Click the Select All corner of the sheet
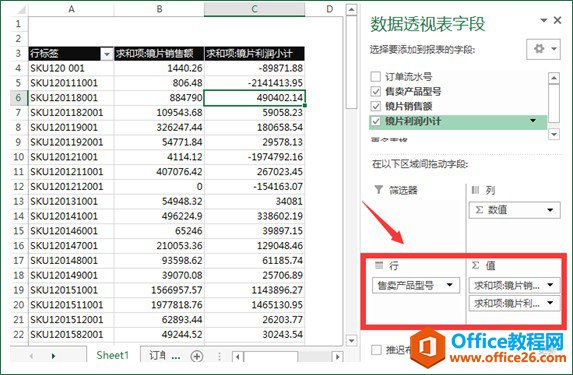573x375 pixels. (19, 10)
